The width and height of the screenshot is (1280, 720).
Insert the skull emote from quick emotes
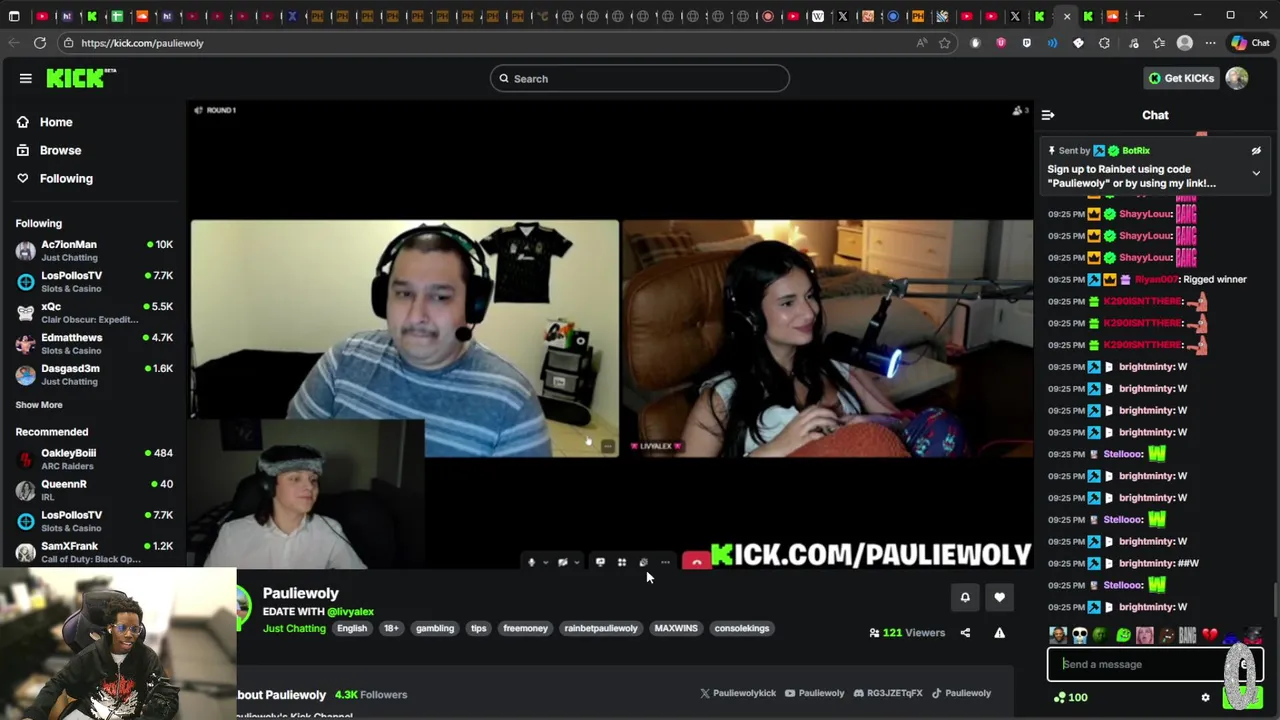coord(1080,635)
